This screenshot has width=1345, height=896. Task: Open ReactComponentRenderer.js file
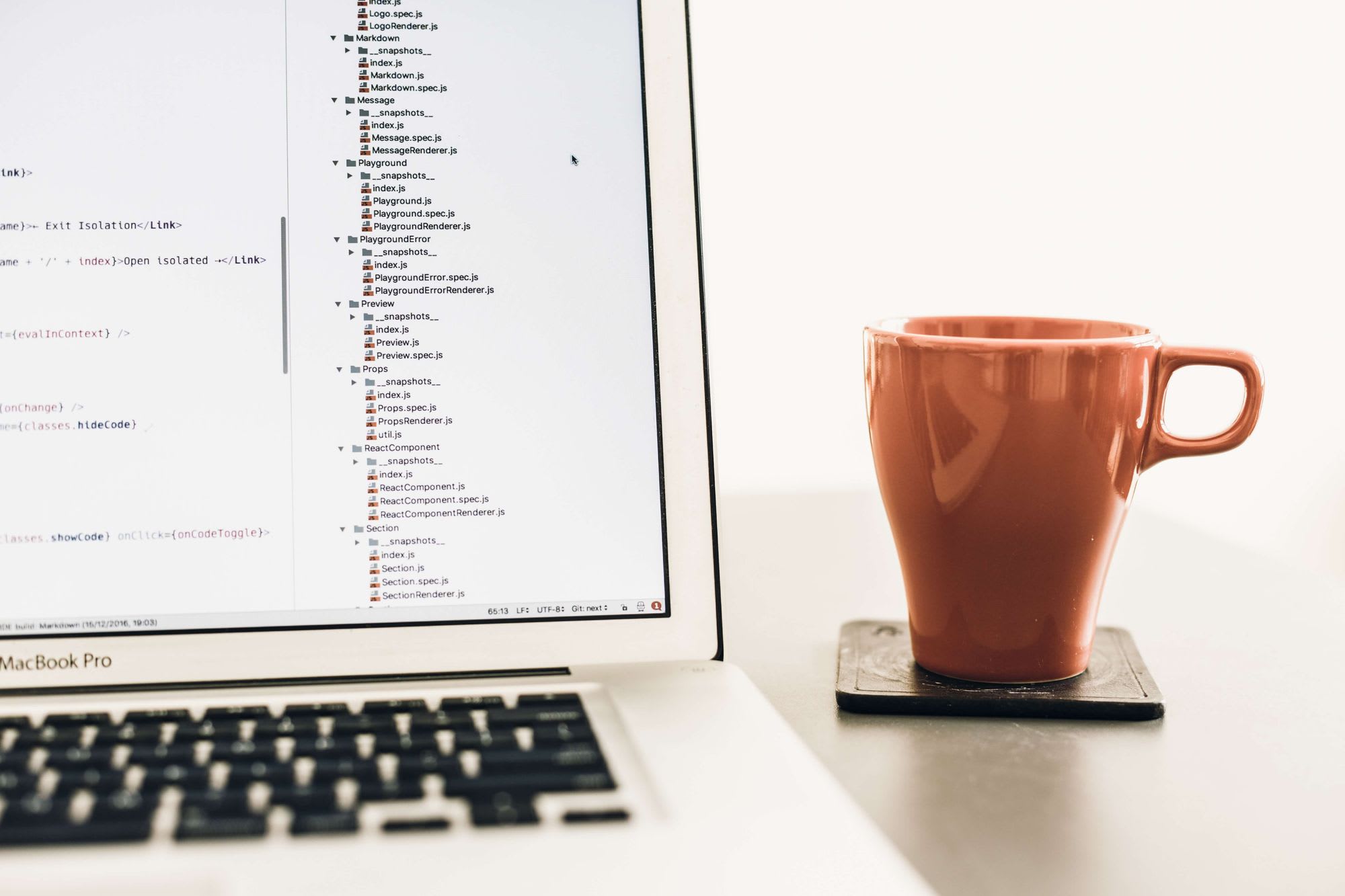(x=440, y=511)
